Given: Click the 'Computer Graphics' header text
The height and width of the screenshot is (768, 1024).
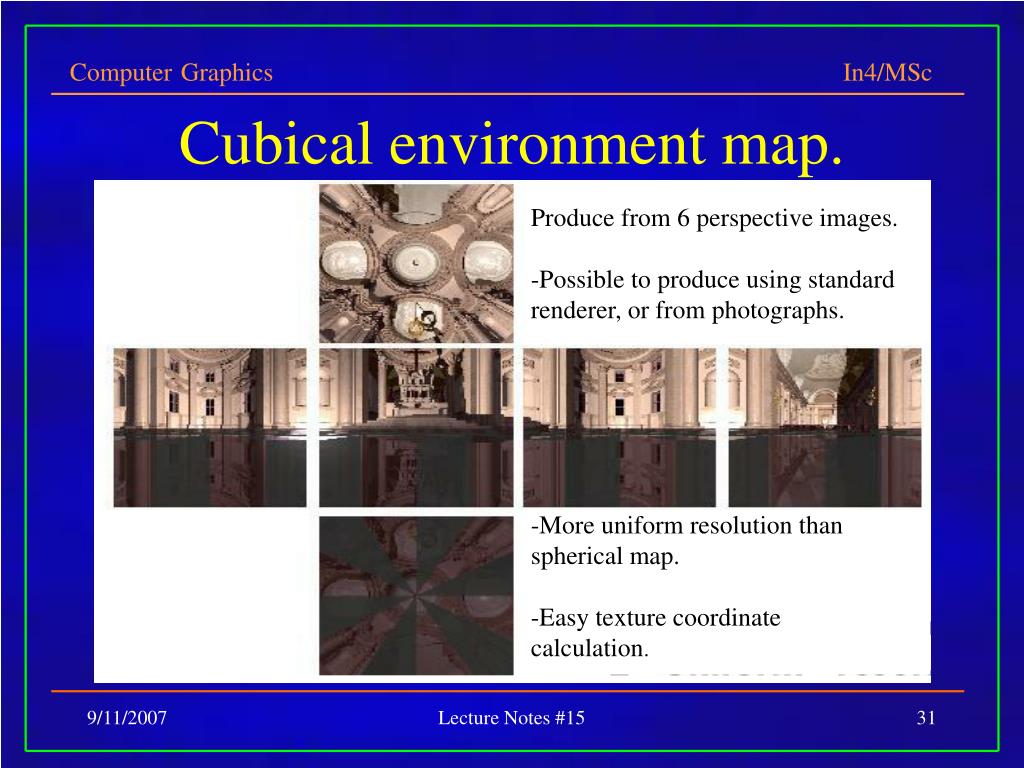Looking at the screenshot, I should (x=171, y=72).
